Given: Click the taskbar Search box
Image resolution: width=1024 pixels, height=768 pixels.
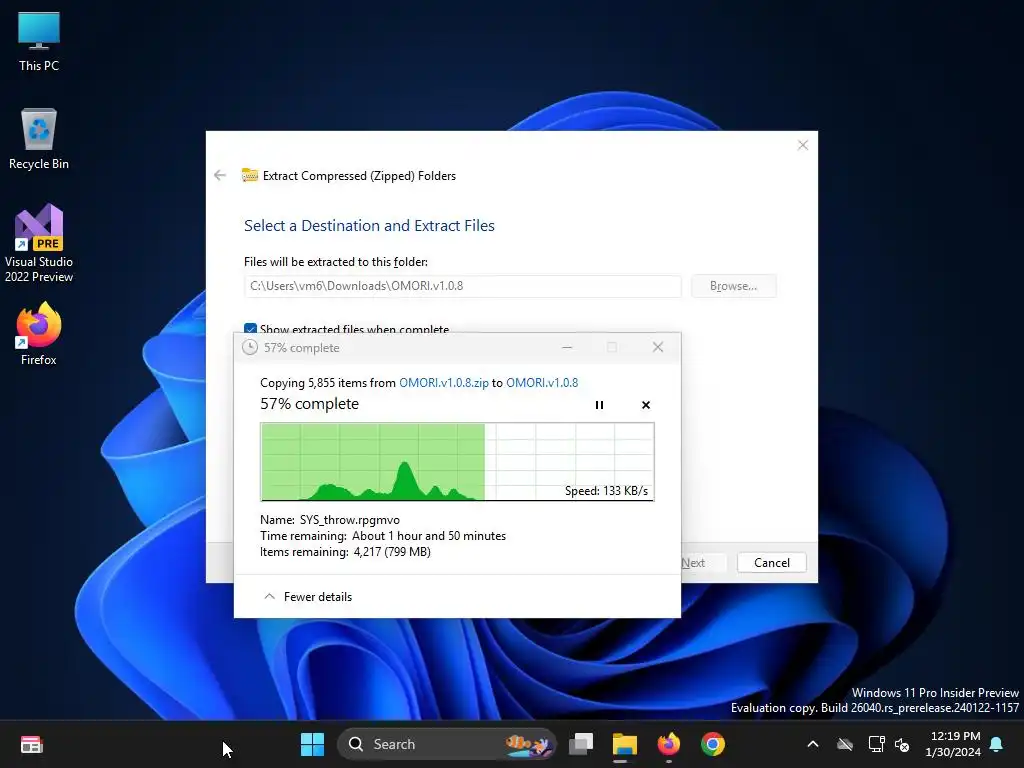Looking at the screenshot, I should 447,744.
